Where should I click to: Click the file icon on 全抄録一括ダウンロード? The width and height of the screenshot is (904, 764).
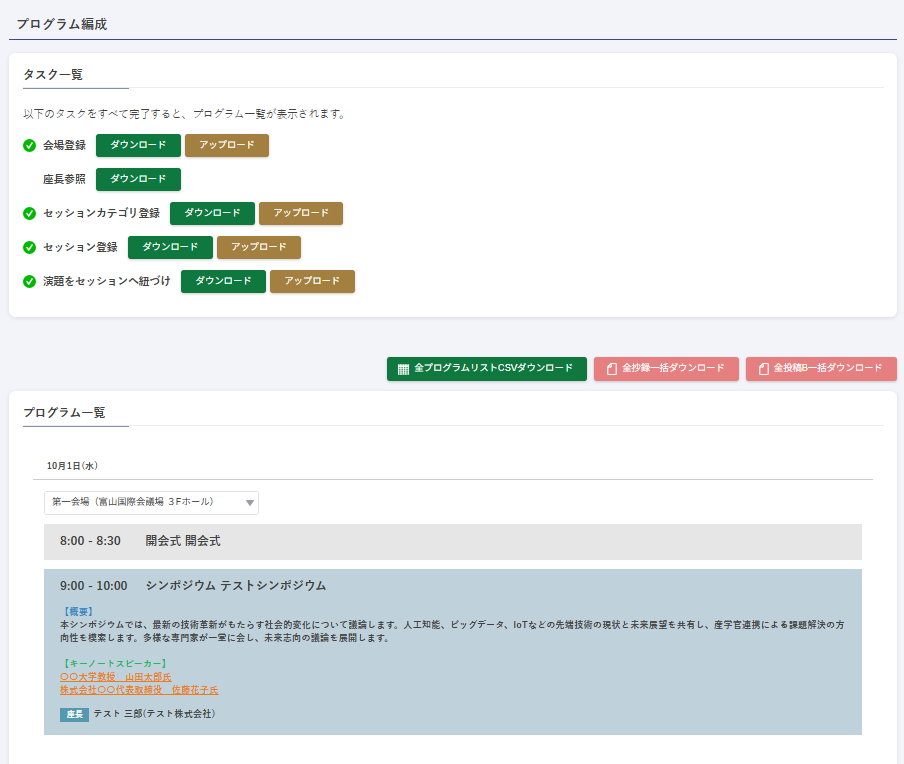(x=611, y=369)
